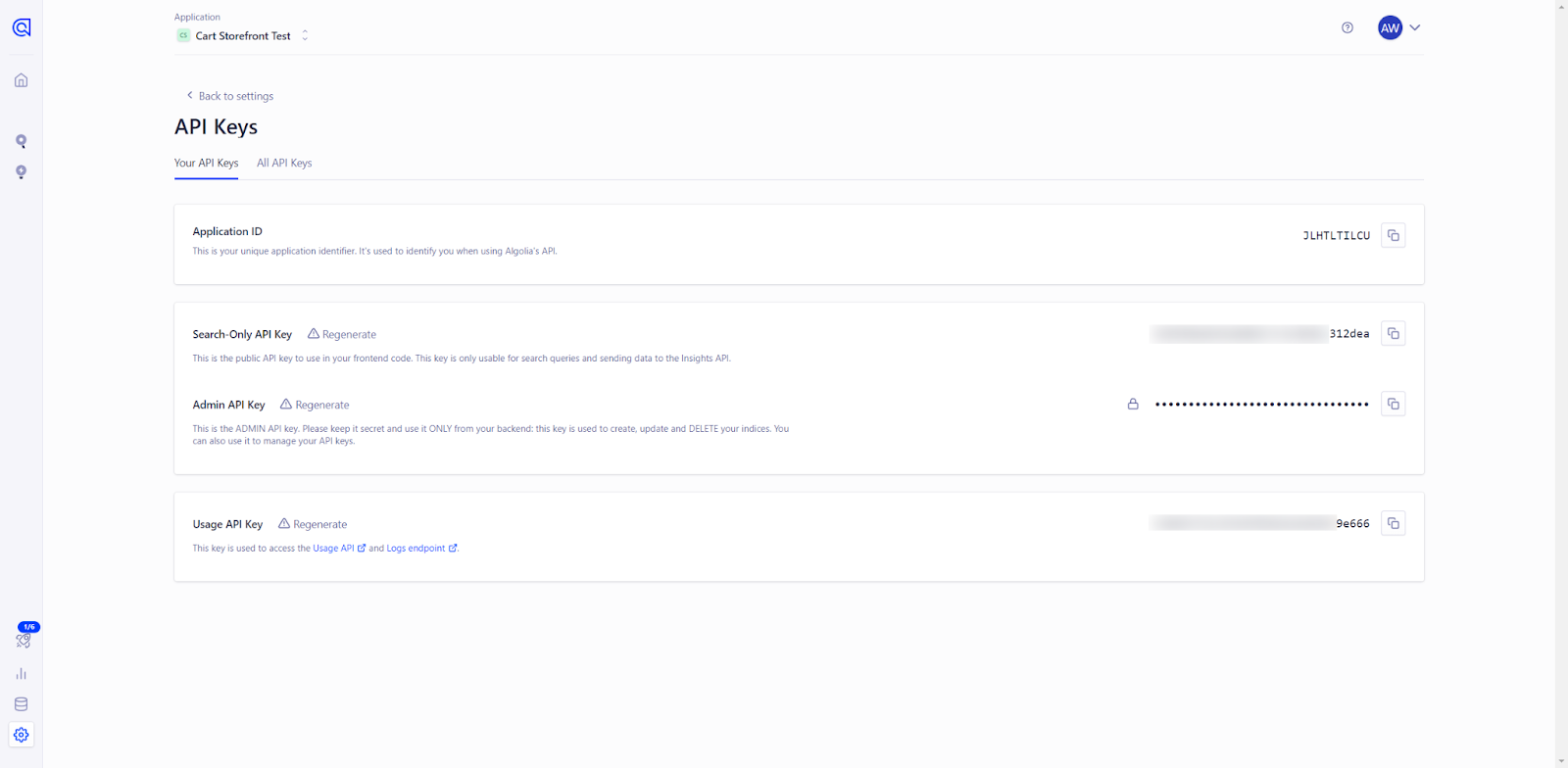This screenshot has width=1568, height=768.
Task: Click the Search-Only key value ending 312dea
Action: (1260, 334)
